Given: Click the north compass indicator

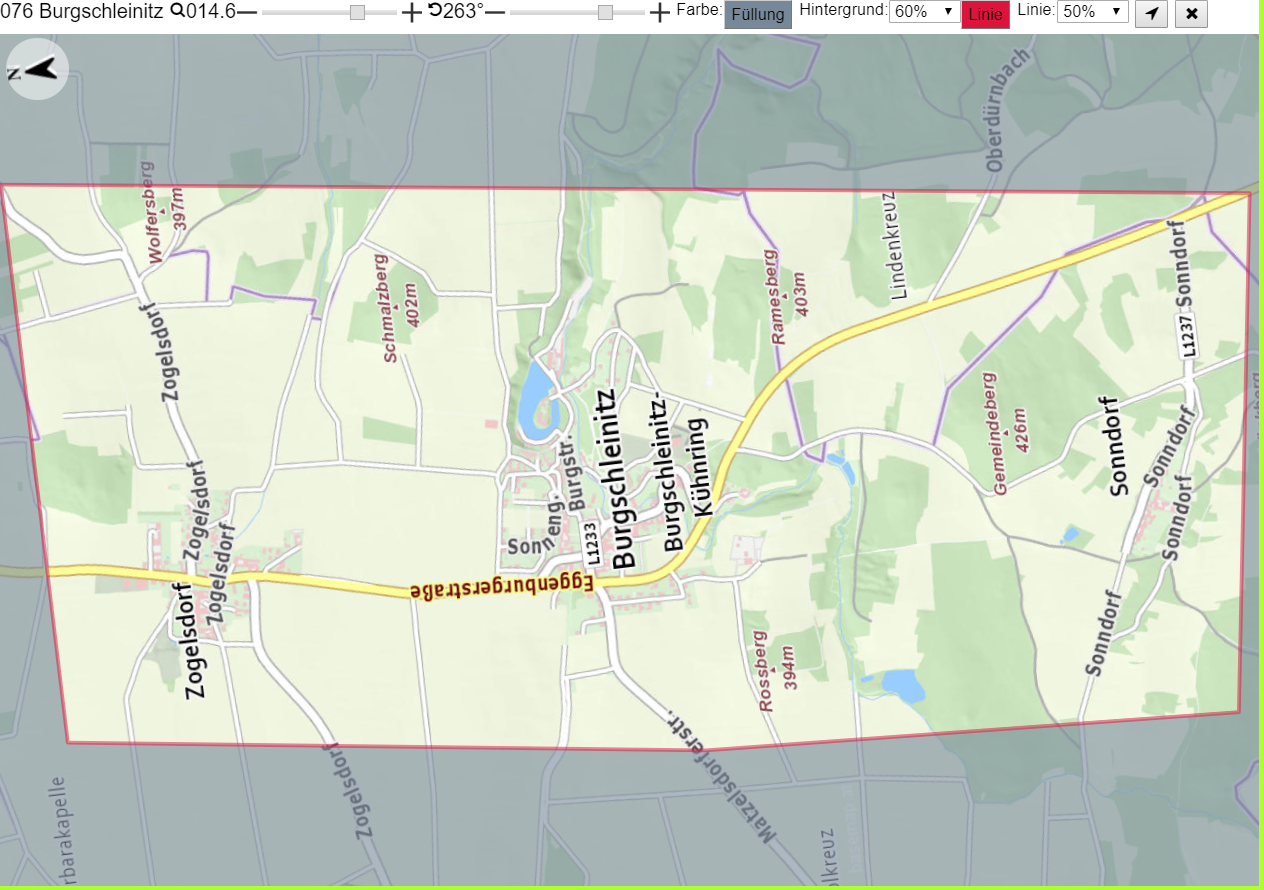Looking at the screenshot, I should point(37,69).
